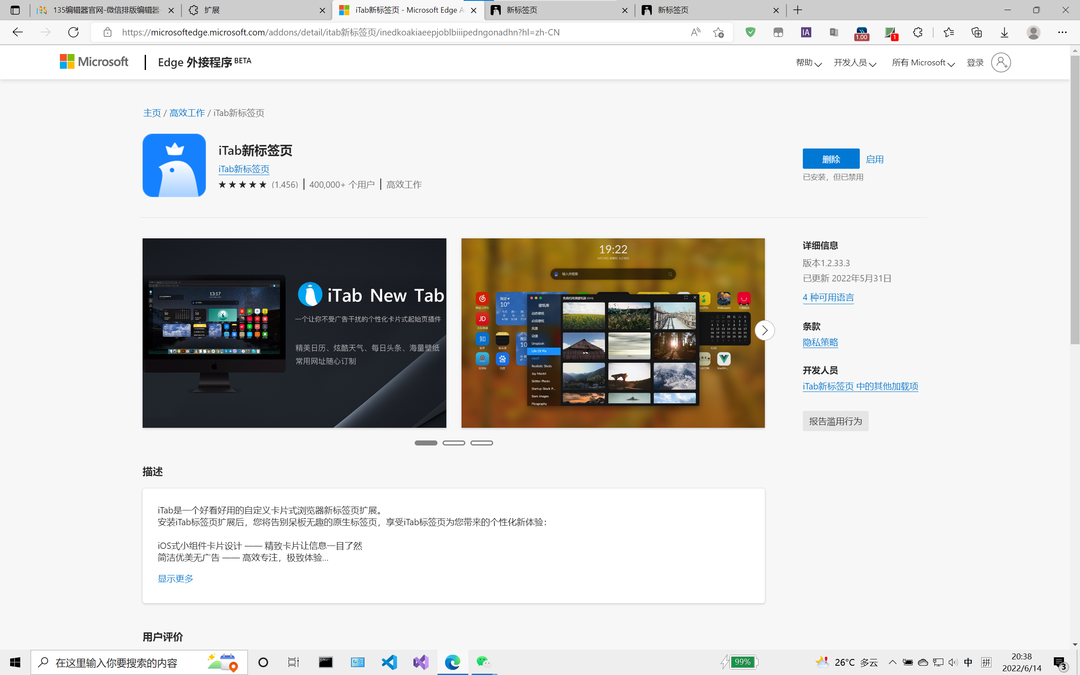Open 主页 breadcrumb link
Screen dimensions: 1080x675
pyautogui.click(x=152, y=113)
